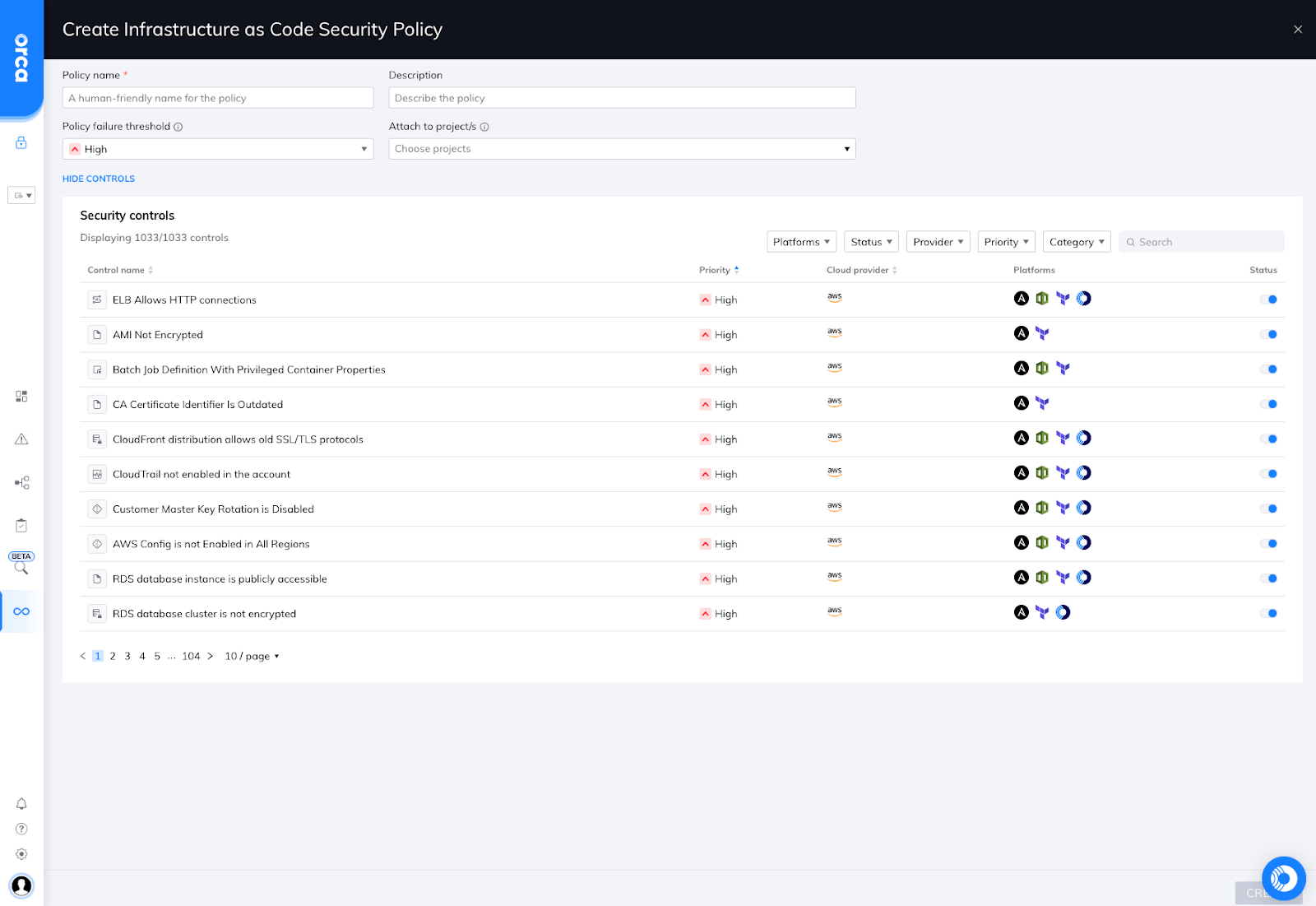Click the clipboard compliance sidebar icon
This screenshot has width=1316, height=906.
click(x=21, y=524)
